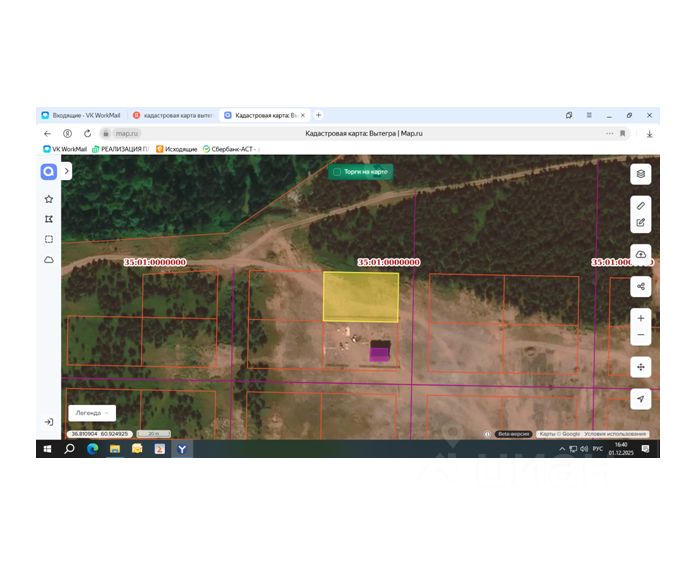Screen dimensions: 696x564
Task: Open Исходящие bookmark
Action: tap(177, 149)
